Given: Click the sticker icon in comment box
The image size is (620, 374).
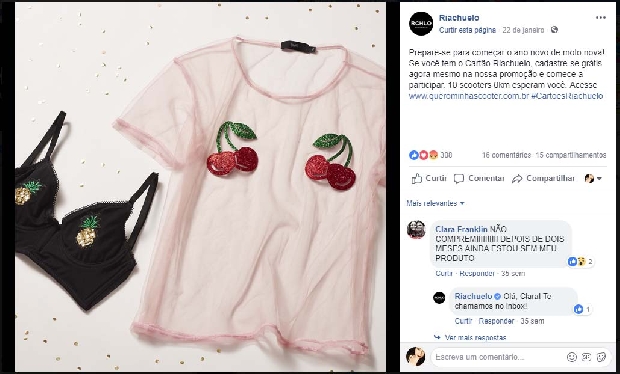Looking at the screenshot, I should click(601, 357).
